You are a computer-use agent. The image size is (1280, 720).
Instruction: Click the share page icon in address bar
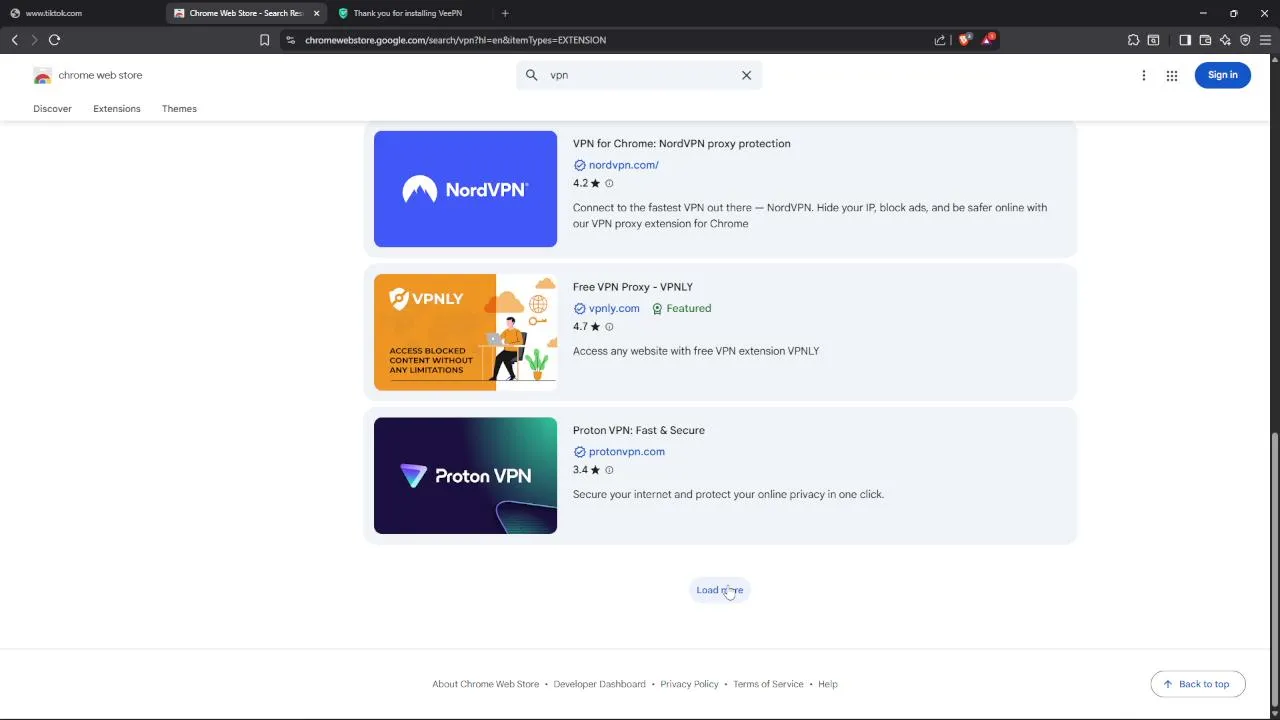pos(940,40)
